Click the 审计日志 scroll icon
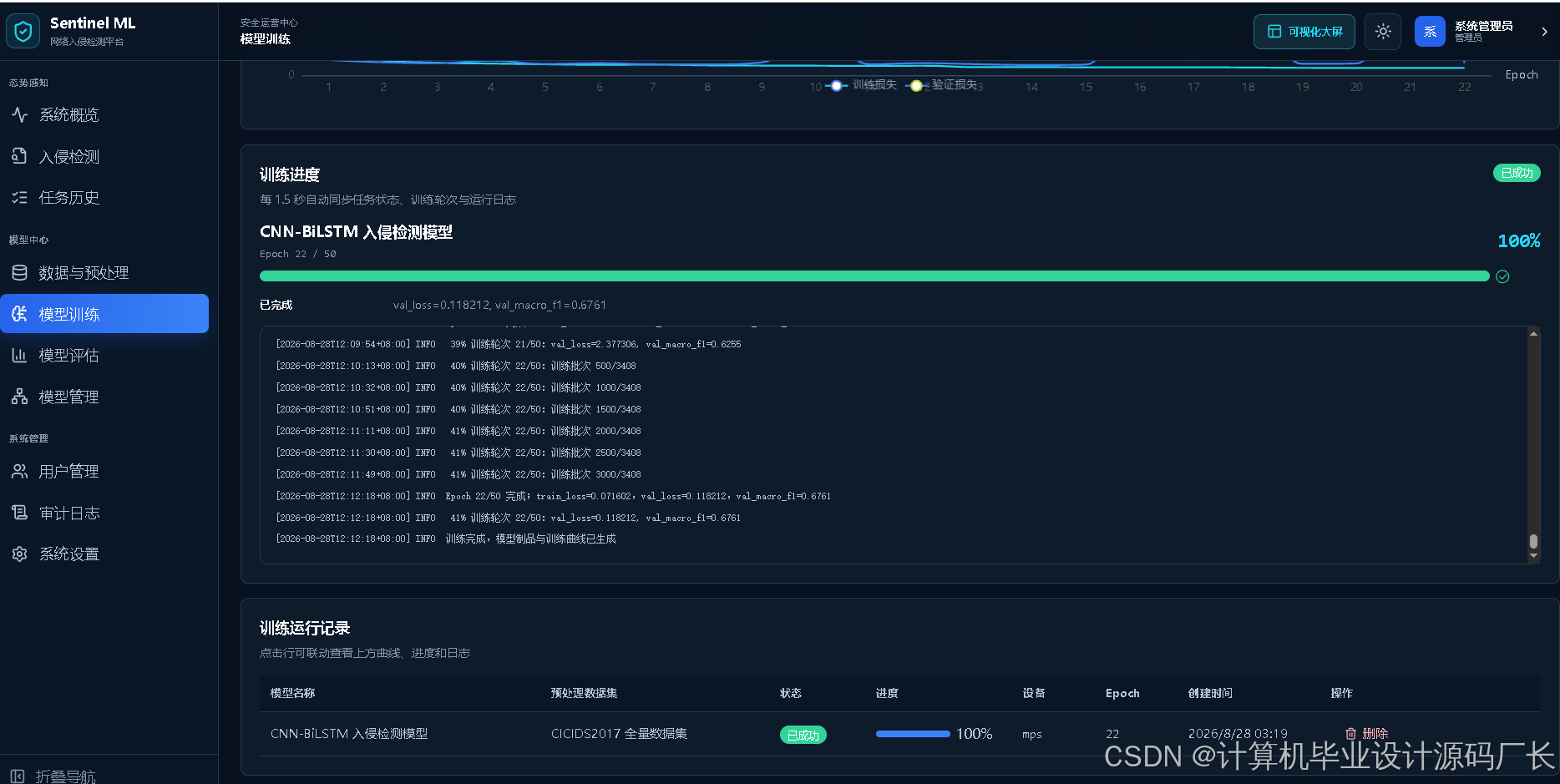 [x=20, y=513]
